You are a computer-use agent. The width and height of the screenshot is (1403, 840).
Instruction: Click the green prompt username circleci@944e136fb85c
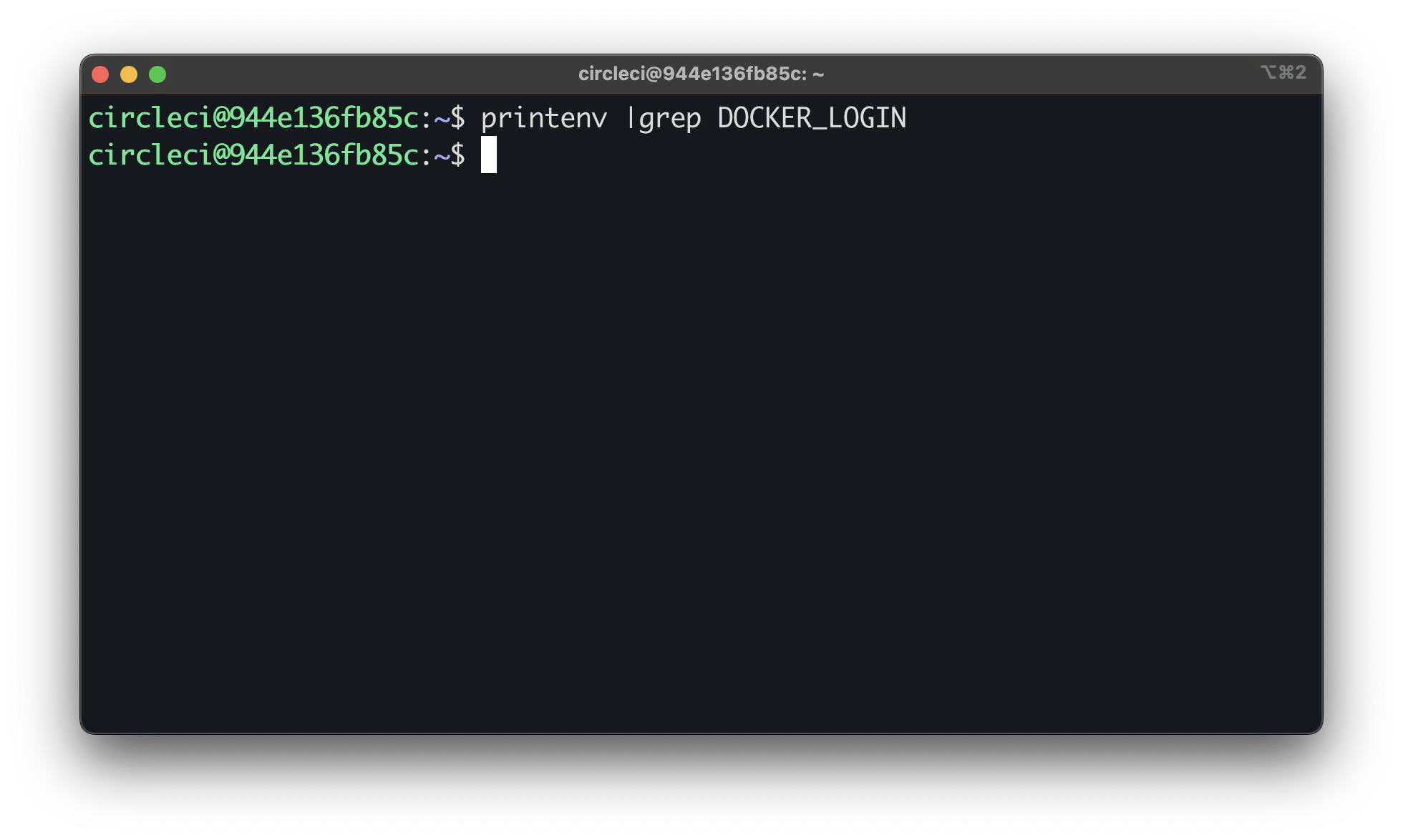(x=254, y=118)
